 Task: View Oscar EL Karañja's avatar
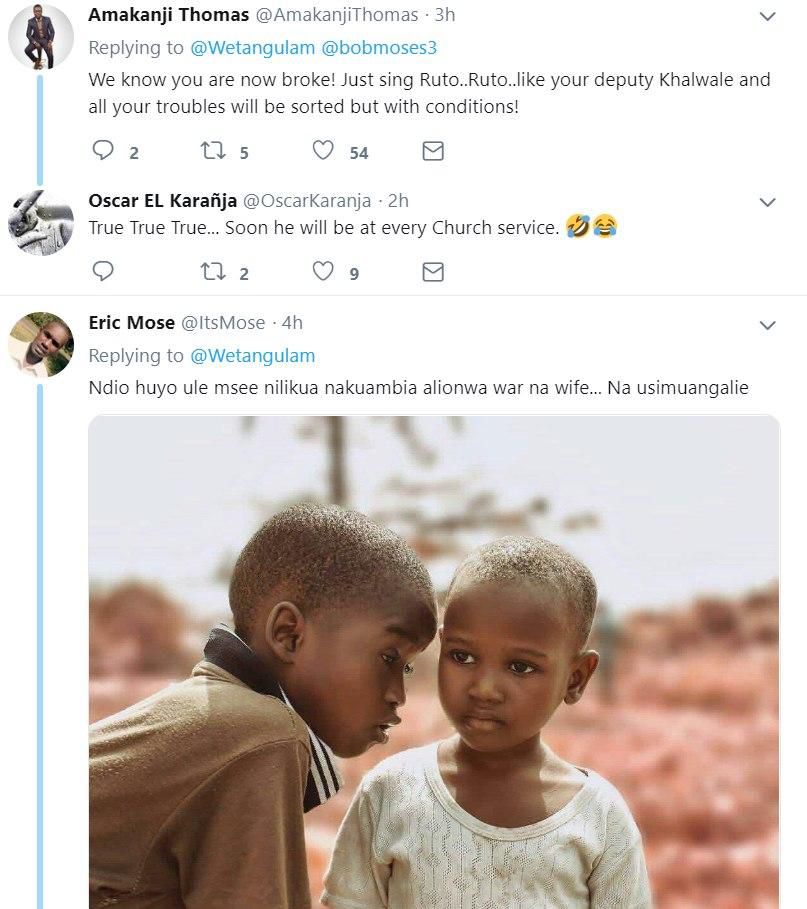(41, 222)
